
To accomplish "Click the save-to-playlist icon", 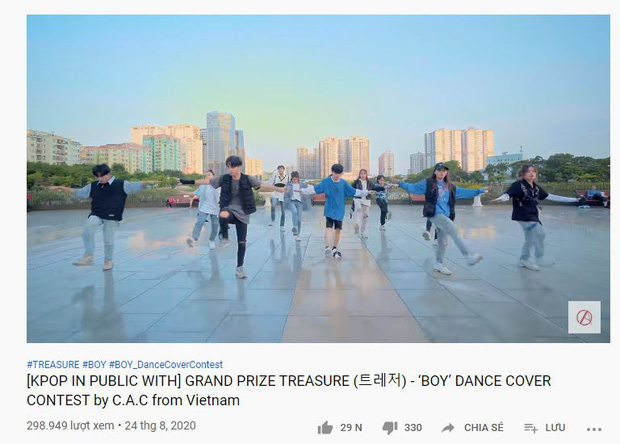I will (x=531, y=428).
